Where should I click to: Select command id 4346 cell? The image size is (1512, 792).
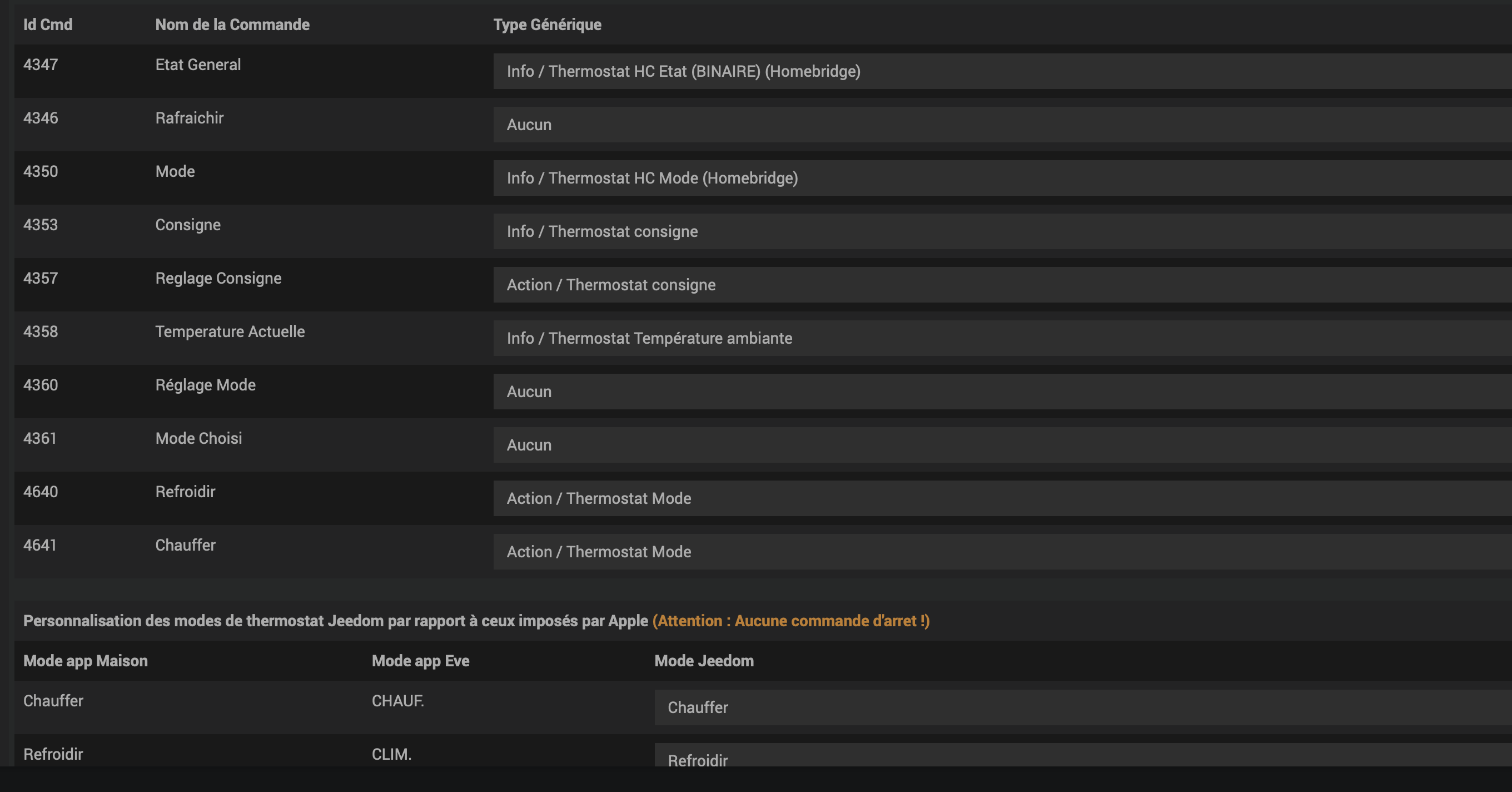41,118
